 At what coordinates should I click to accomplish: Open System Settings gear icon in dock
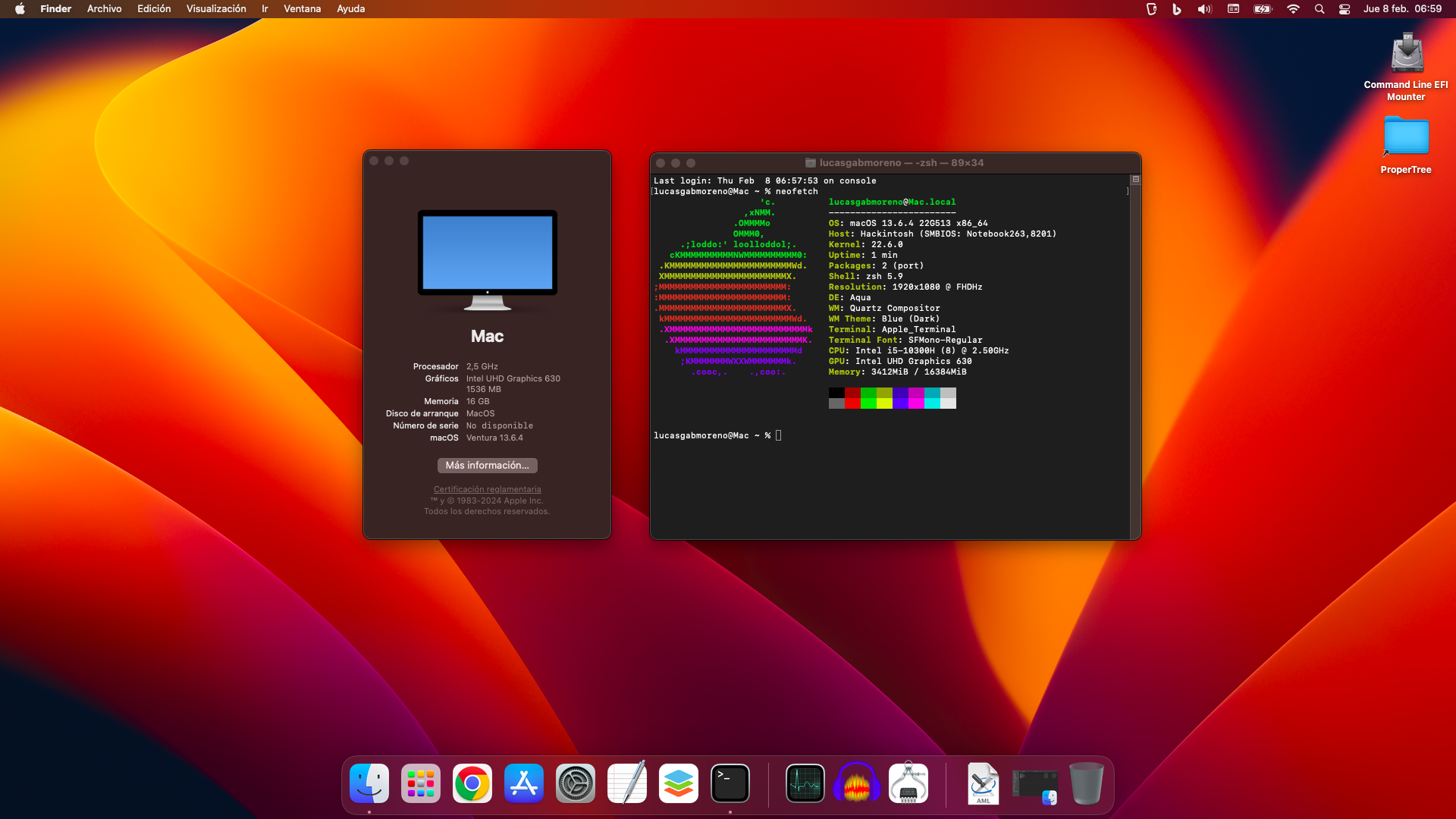click(576, 783)
